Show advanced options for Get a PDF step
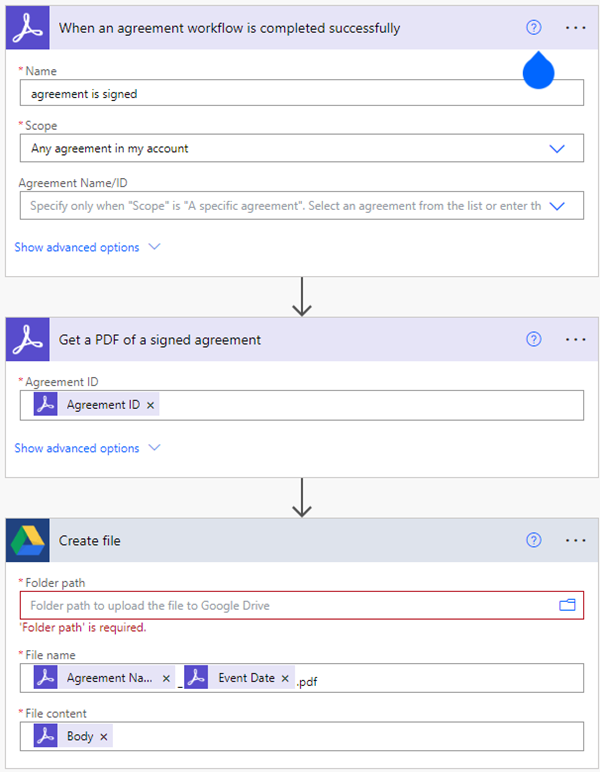 pyautogui.click(x=87, y=448)
